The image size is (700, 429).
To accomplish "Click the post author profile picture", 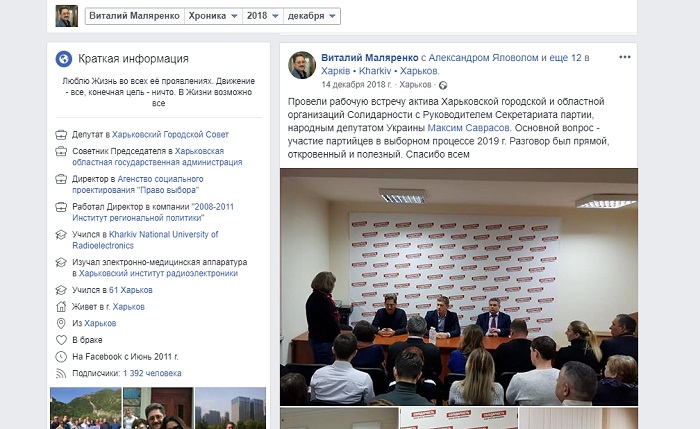I will click(302, 65).
